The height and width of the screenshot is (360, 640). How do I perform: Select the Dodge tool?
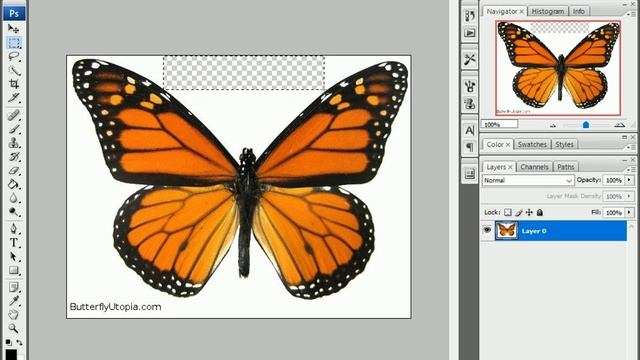tap(13, 212)
